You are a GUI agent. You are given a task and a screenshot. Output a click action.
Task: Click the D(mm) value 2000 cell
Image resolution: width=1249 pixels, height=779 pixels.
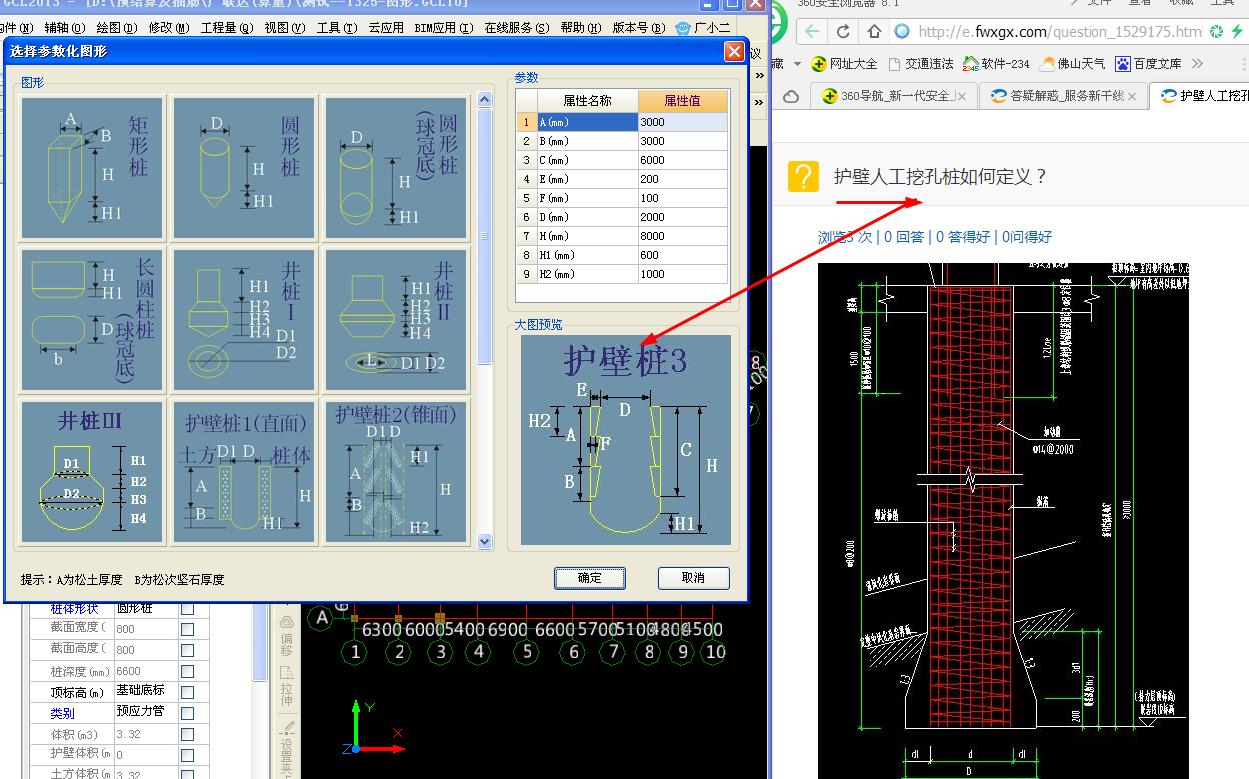pos(683,217)
